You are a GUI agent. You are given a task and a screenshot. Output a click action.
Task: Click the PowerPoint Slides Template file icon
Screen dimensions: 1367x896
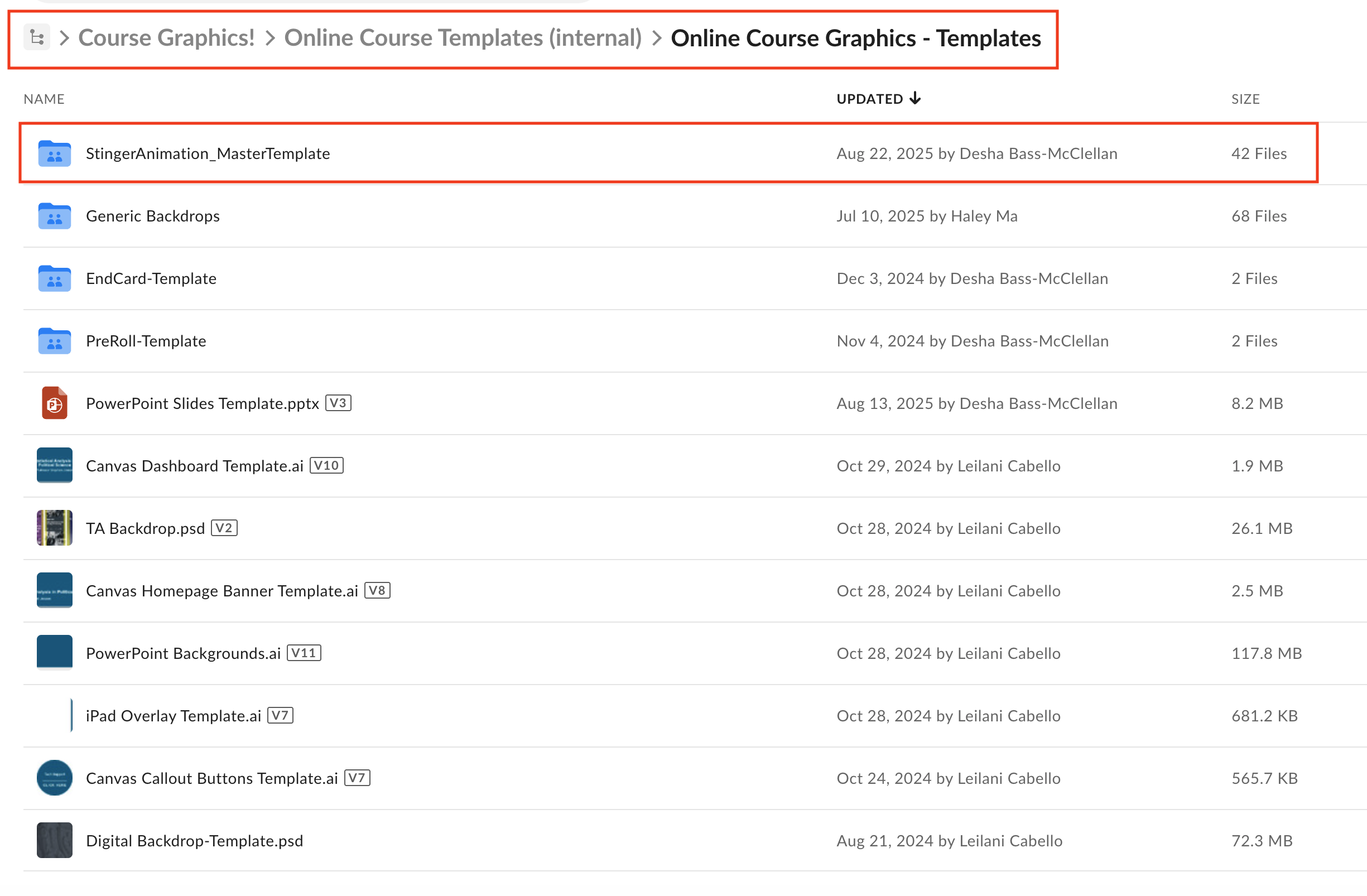tap(54, 403)
